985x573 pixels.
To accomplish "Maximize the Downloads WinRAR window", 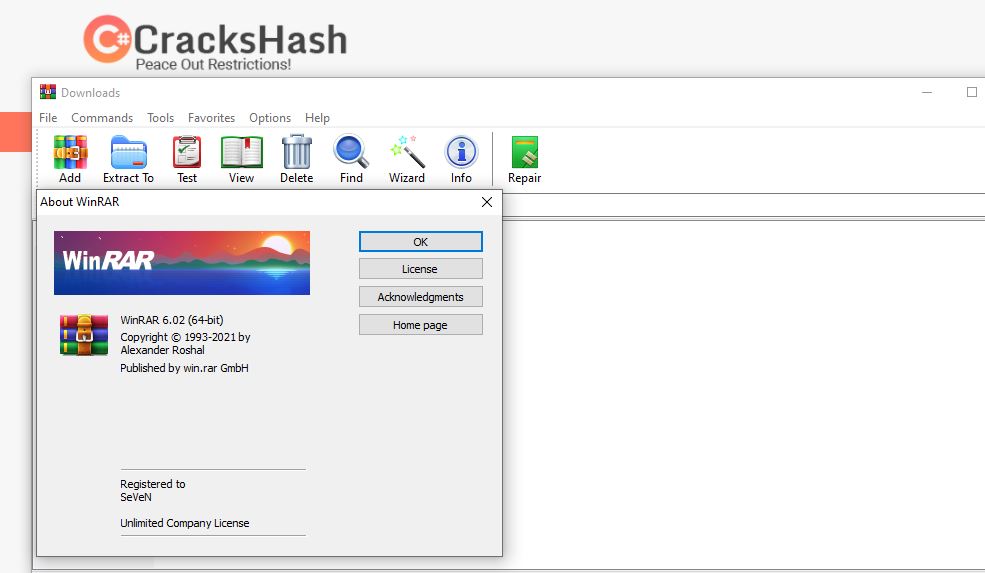I will [972, 92].
